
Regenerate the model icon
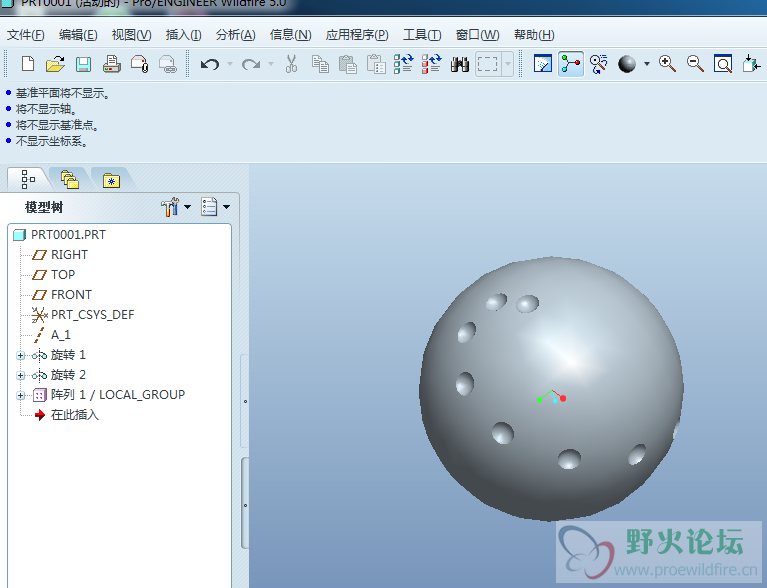click(x=404, y=64)
